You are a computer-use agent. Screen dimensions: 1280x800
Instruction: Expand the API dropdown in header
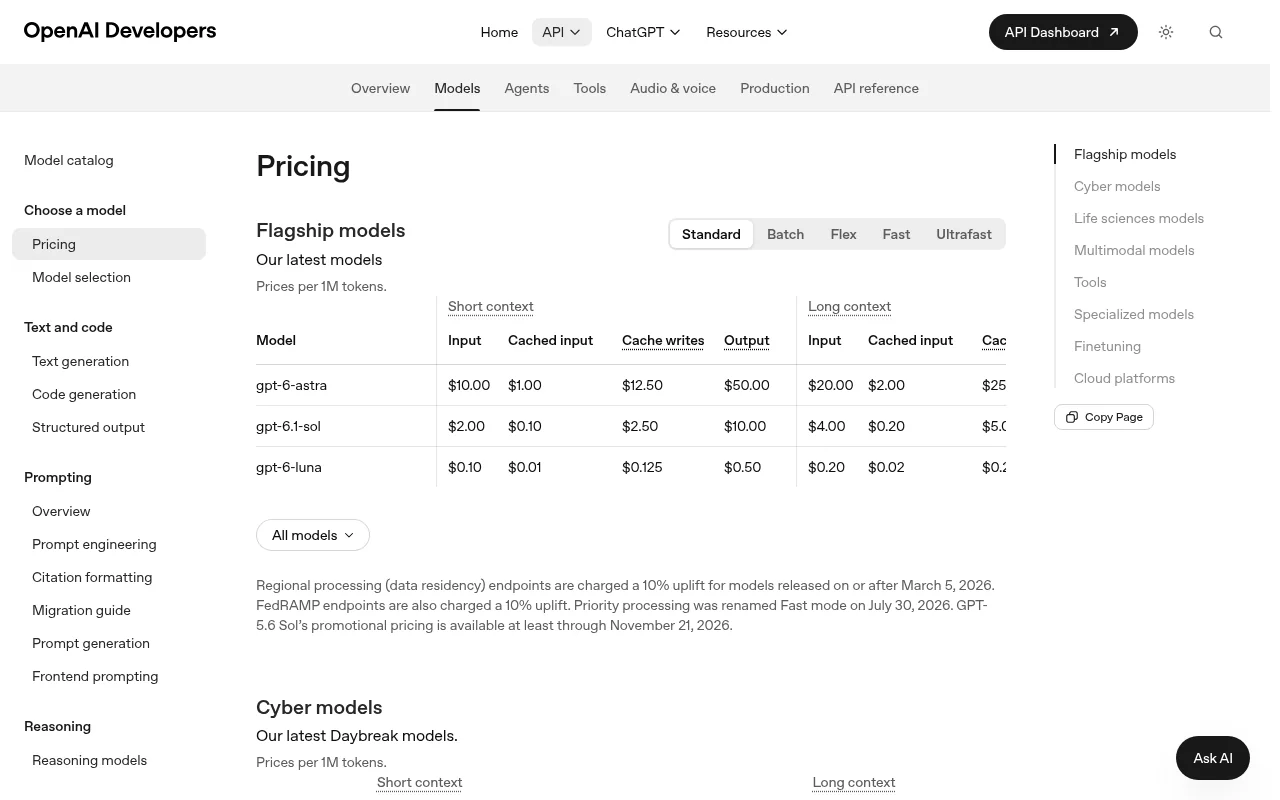[x=561, y=32]
